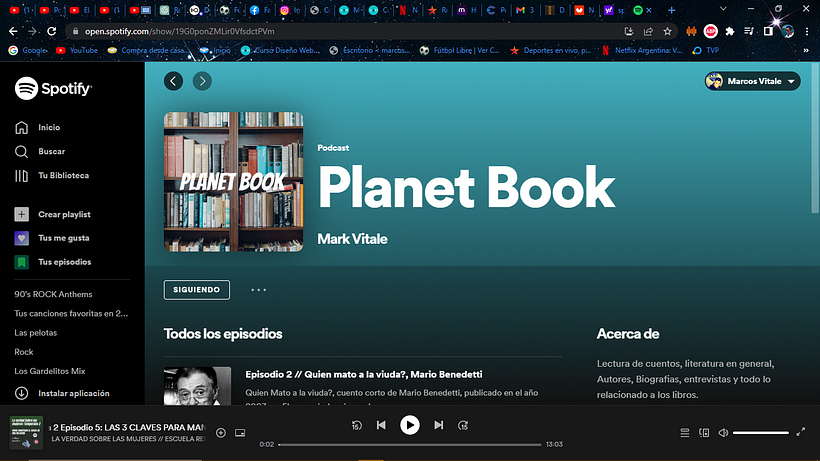Save current episode with the plus icon

(221, 433)
